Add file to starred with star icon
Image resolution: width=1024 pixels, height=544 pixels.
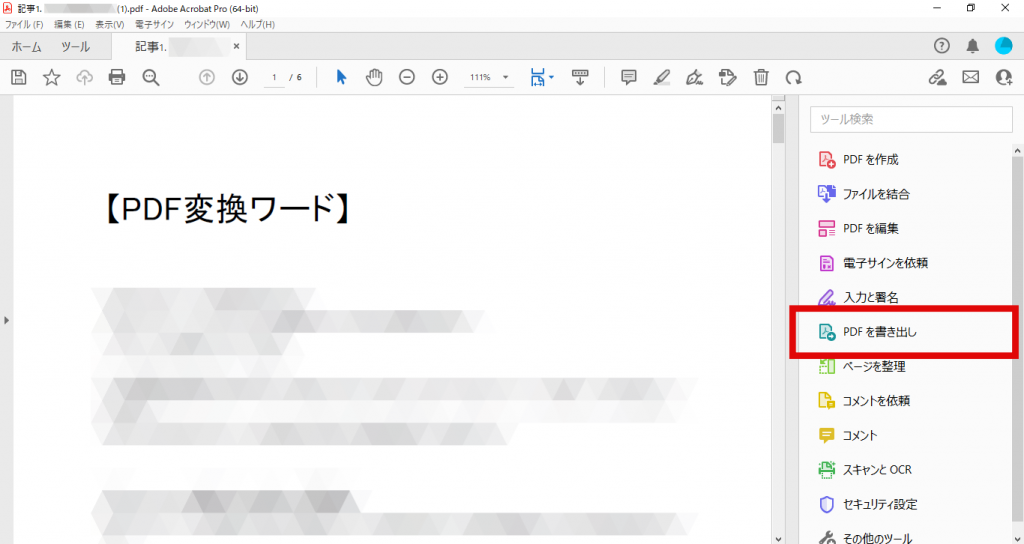[52, 78]
